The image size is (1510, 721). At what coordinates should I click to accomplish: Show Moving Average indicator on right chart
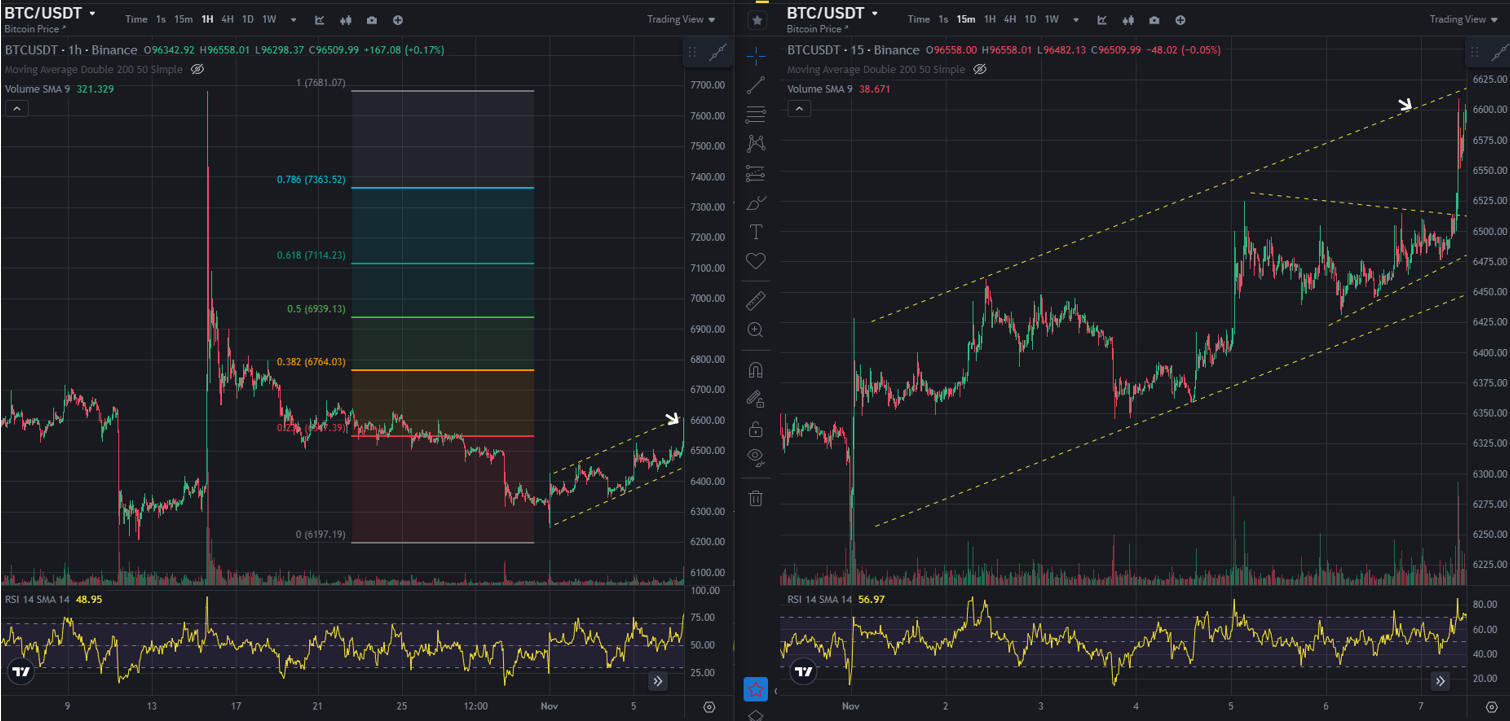tap(980, 69)
